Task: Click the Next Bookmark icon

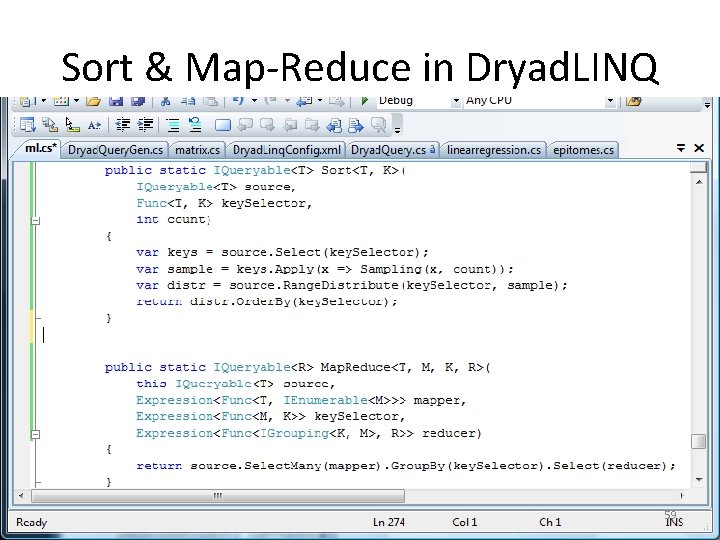Action: 267,125
